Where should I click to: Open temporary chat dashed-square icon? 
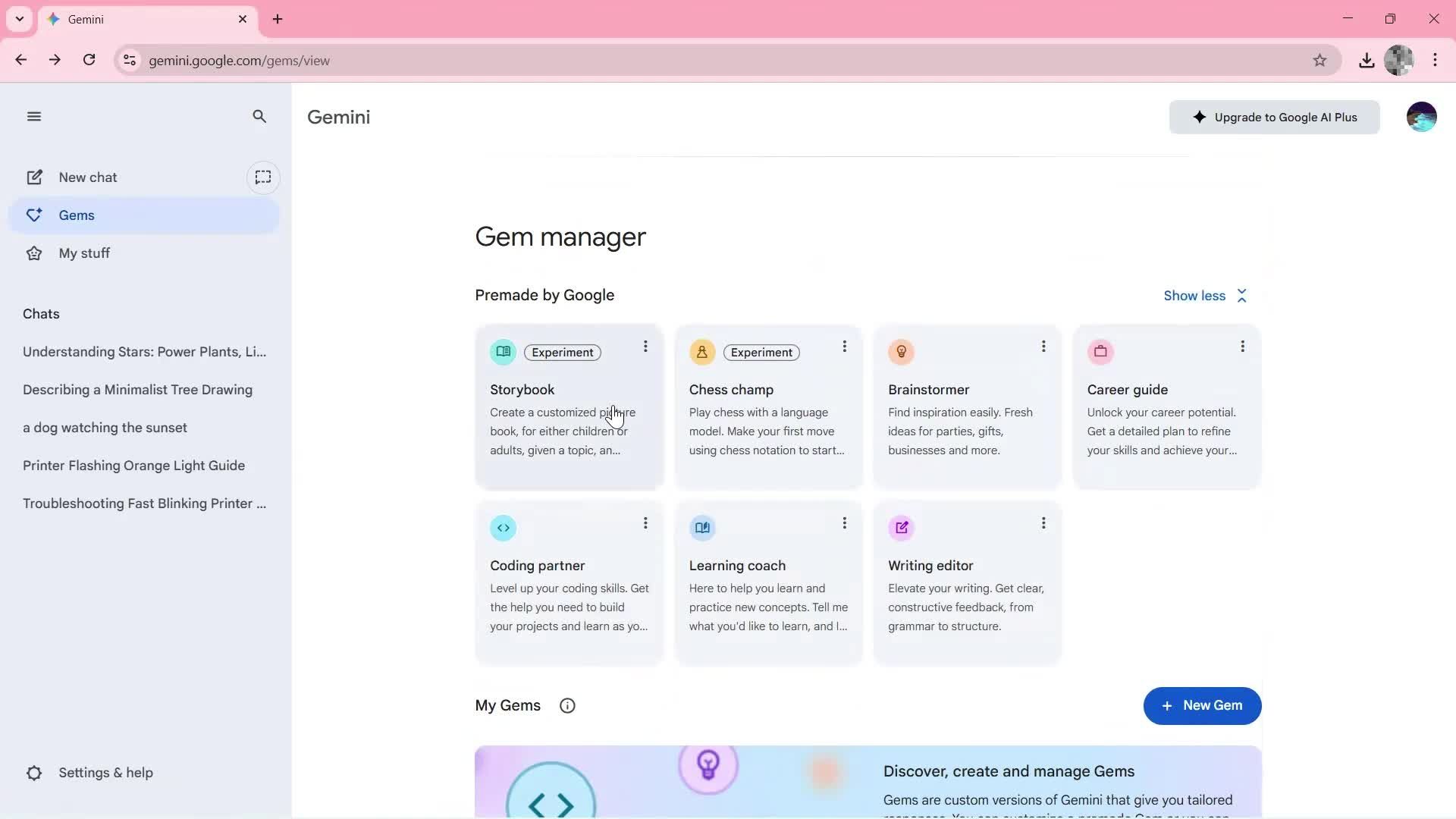pos(263,177)
